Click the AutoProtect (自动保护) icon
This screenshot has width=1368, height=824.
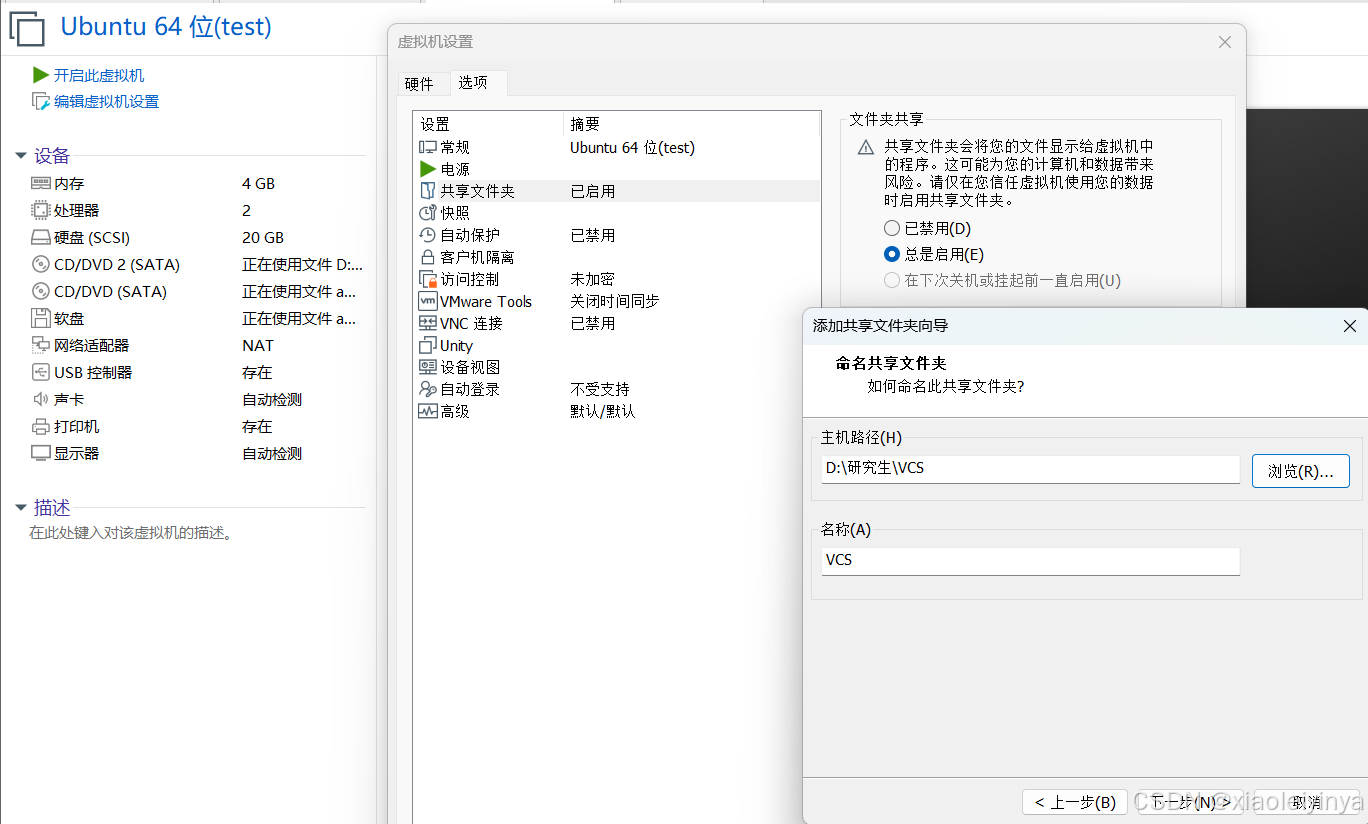pos(428,236)
